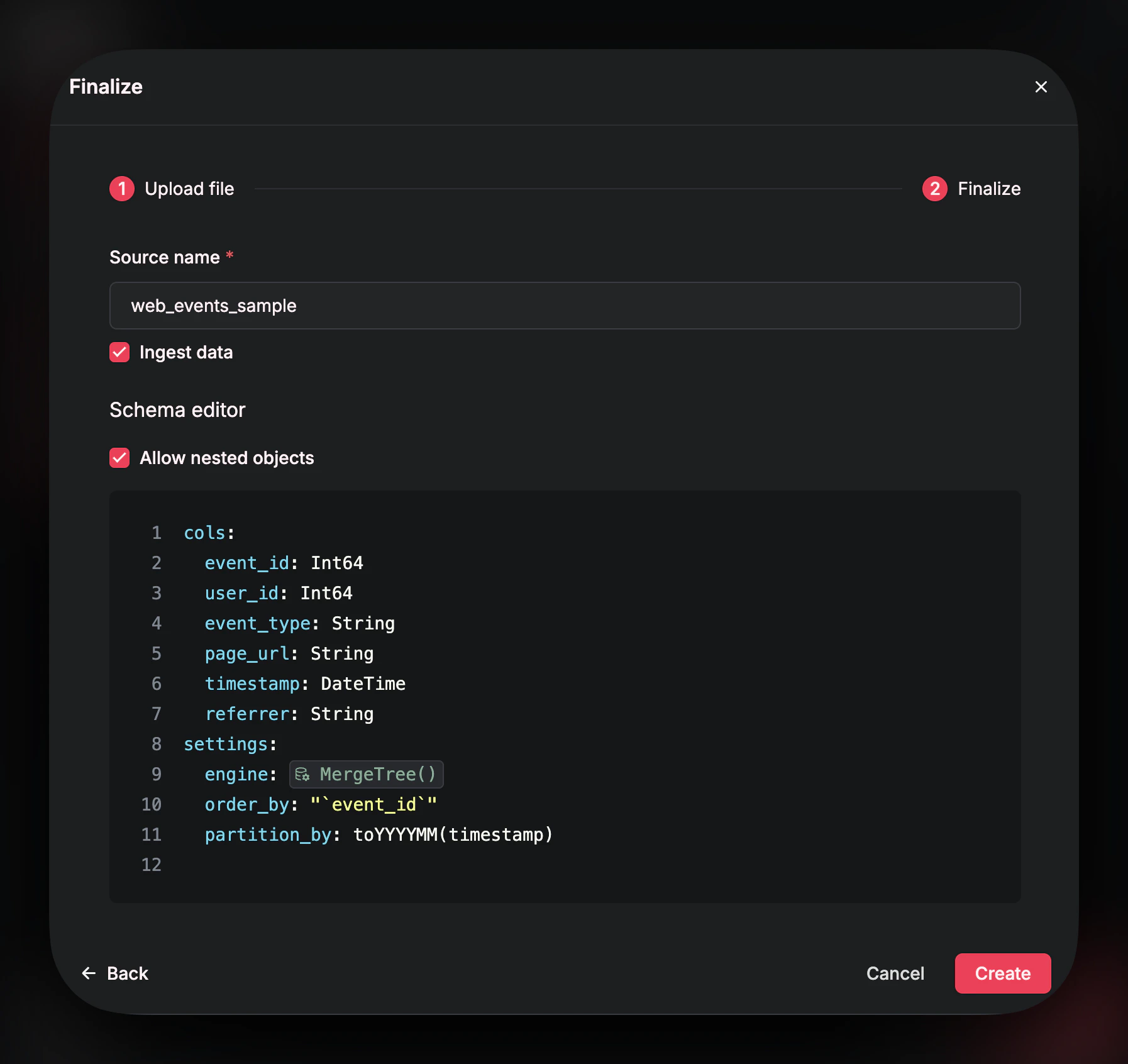Click Cancel to dismiss changes
This screenshot has height=1064, width=1128.
click(895, 973)
